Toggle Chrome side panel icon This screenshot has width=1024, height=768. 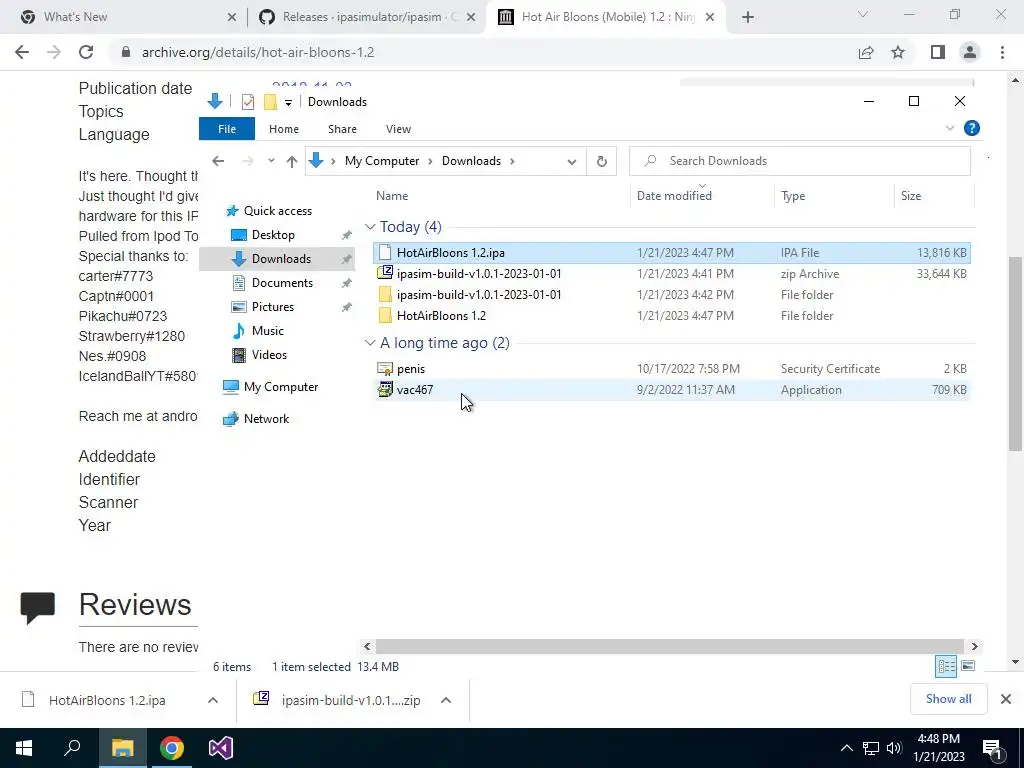[937, 52]
